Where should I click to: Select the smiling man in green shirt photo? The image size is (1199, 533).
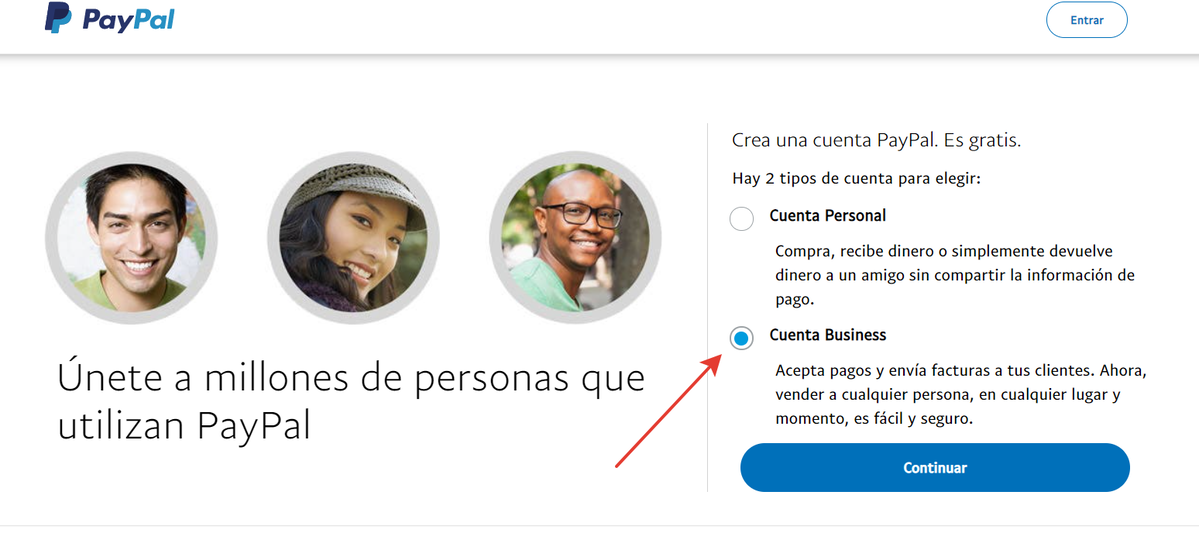point(132,238)
